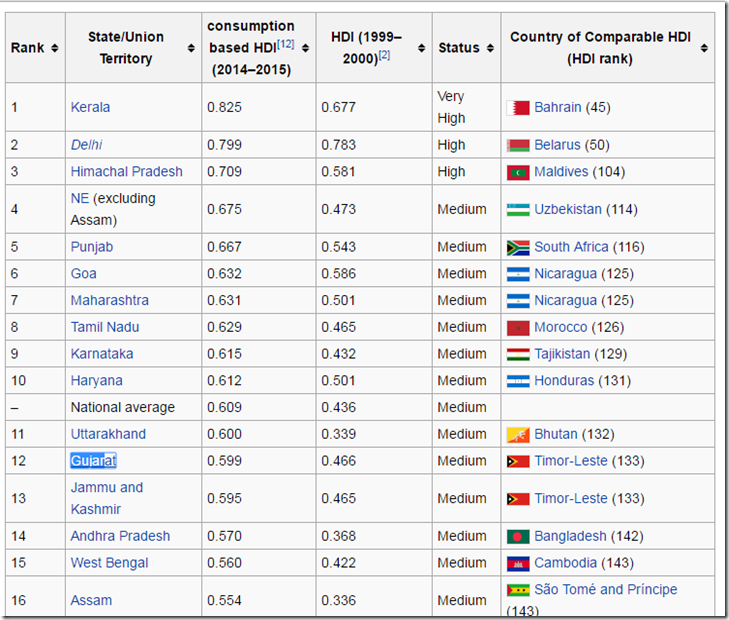Open the Kerala link
This screenshot has width=729, height=620.
(90, 107)
